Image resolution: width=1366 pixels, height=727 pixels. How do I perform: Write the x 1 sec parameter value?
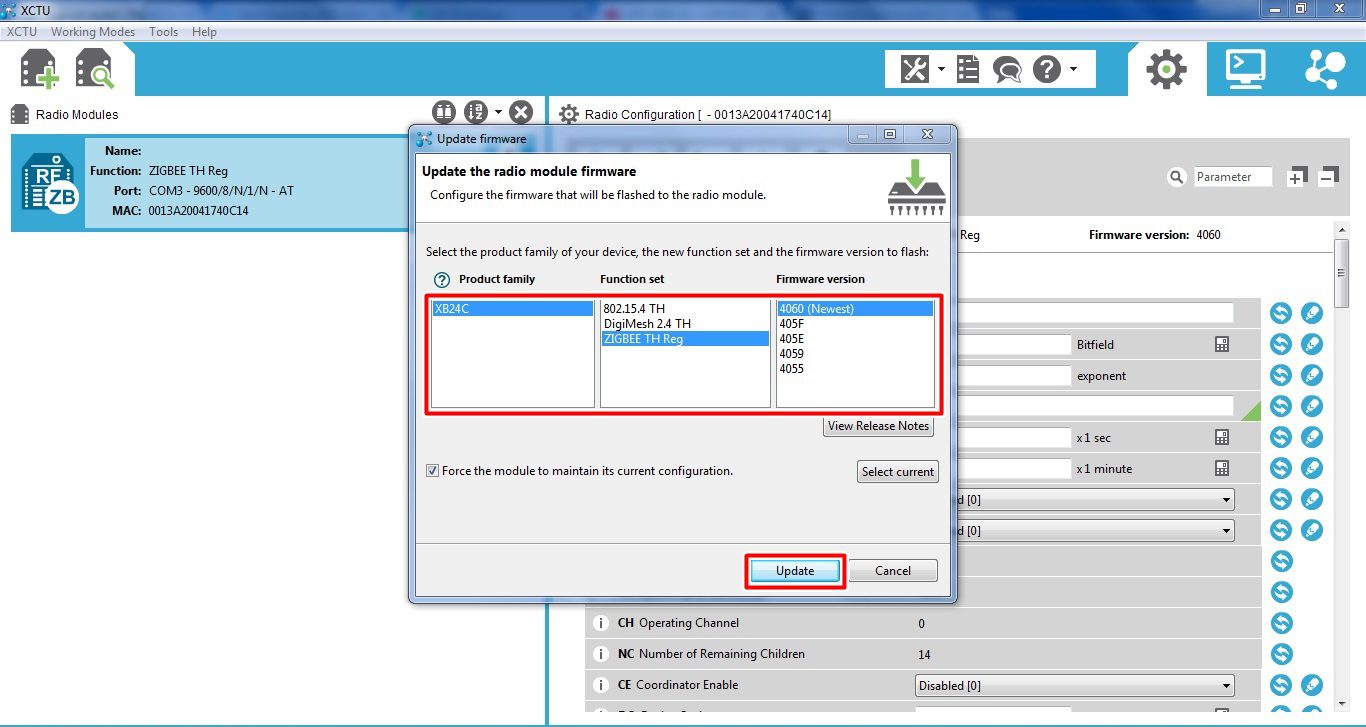click(x=1312, y=437)
